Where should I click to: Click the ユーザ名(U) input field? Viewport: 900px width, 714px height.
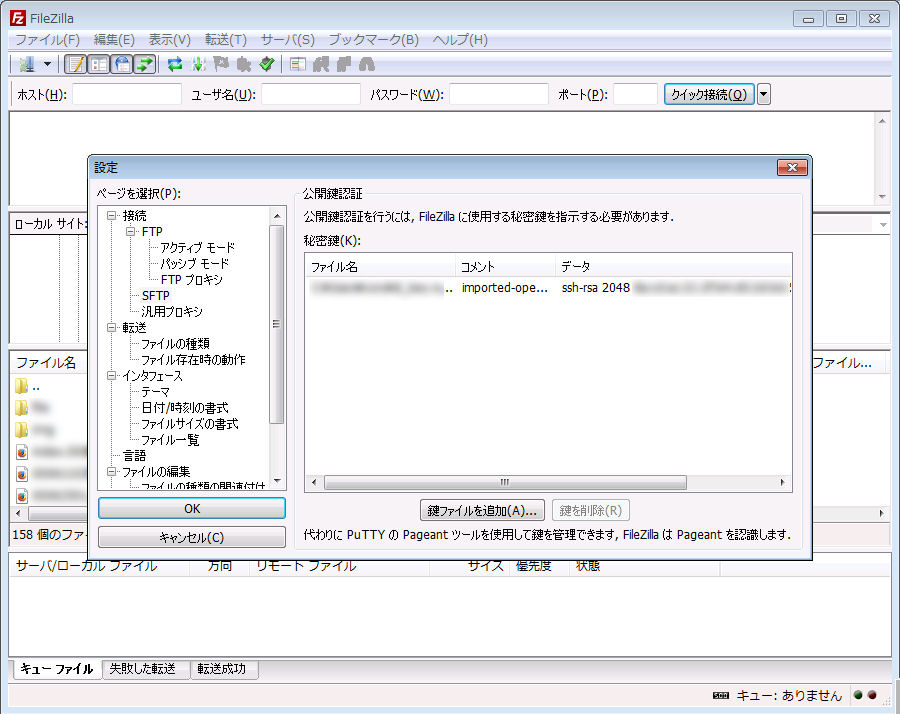click(x=311, y=94)
